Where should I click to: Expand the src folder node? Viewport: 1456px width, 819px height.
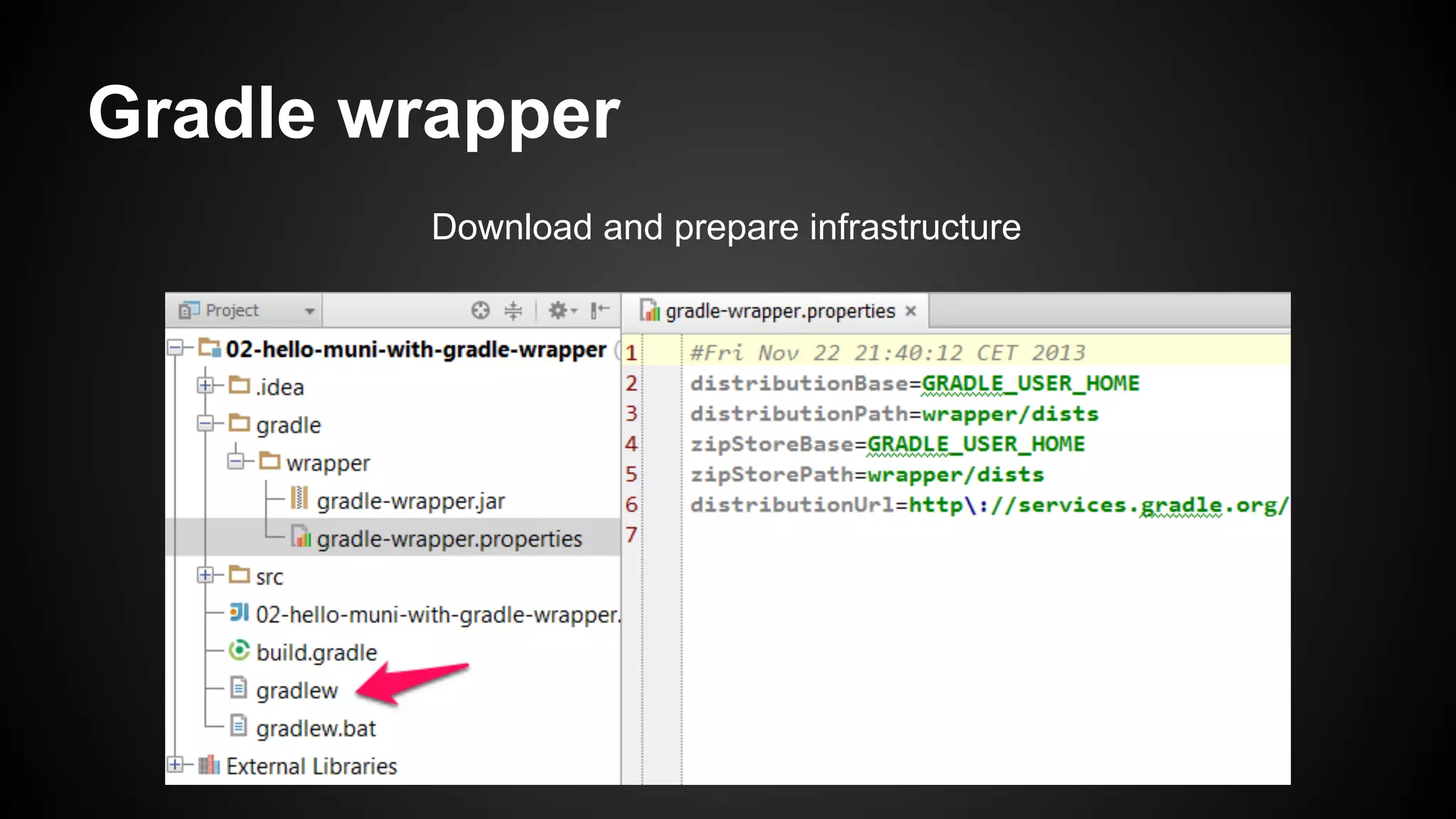[205, 576]
